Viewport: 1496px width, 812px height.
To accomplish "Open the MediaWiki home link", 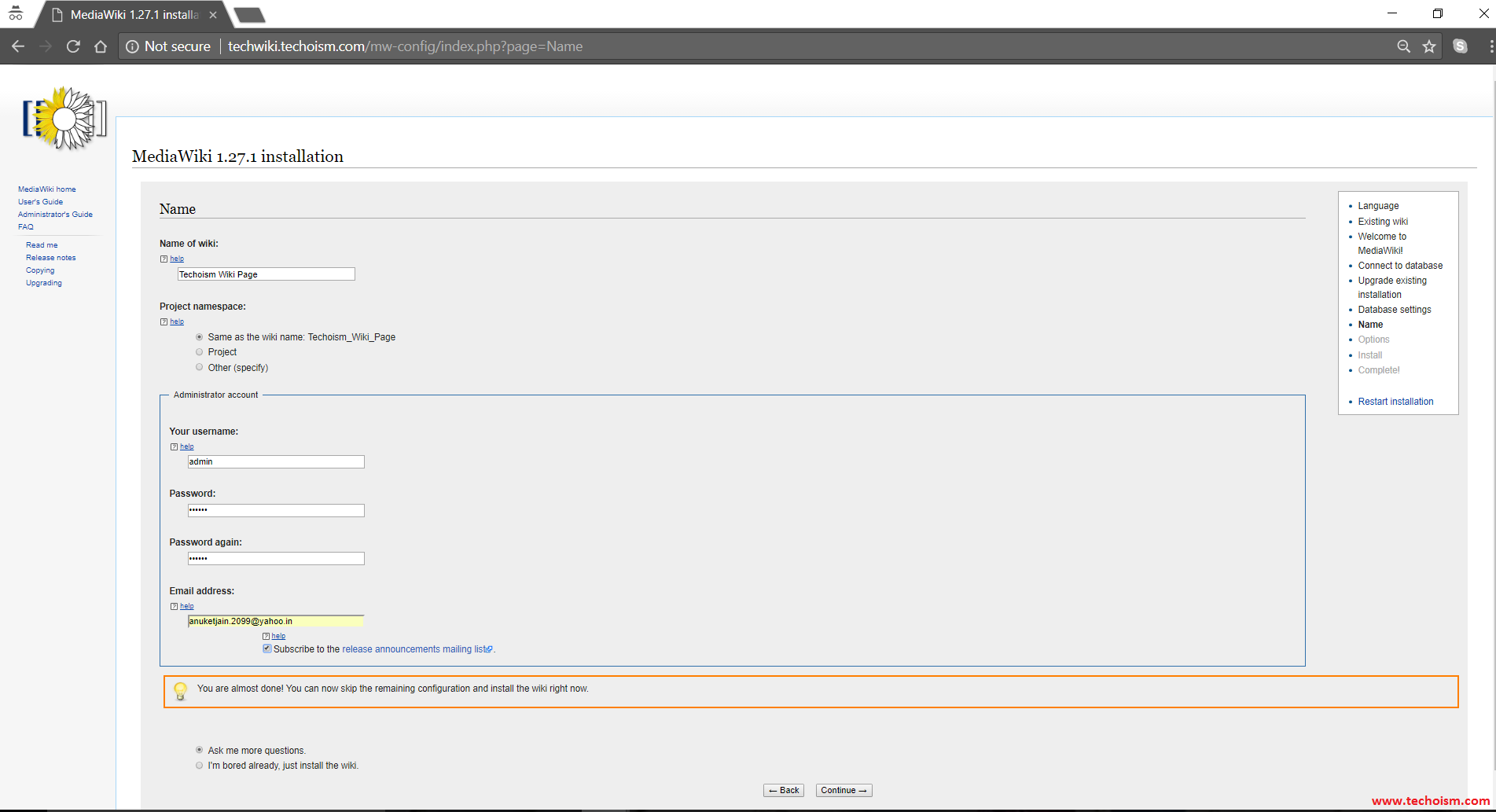I will pyautogui.click(x=47, y=189).
